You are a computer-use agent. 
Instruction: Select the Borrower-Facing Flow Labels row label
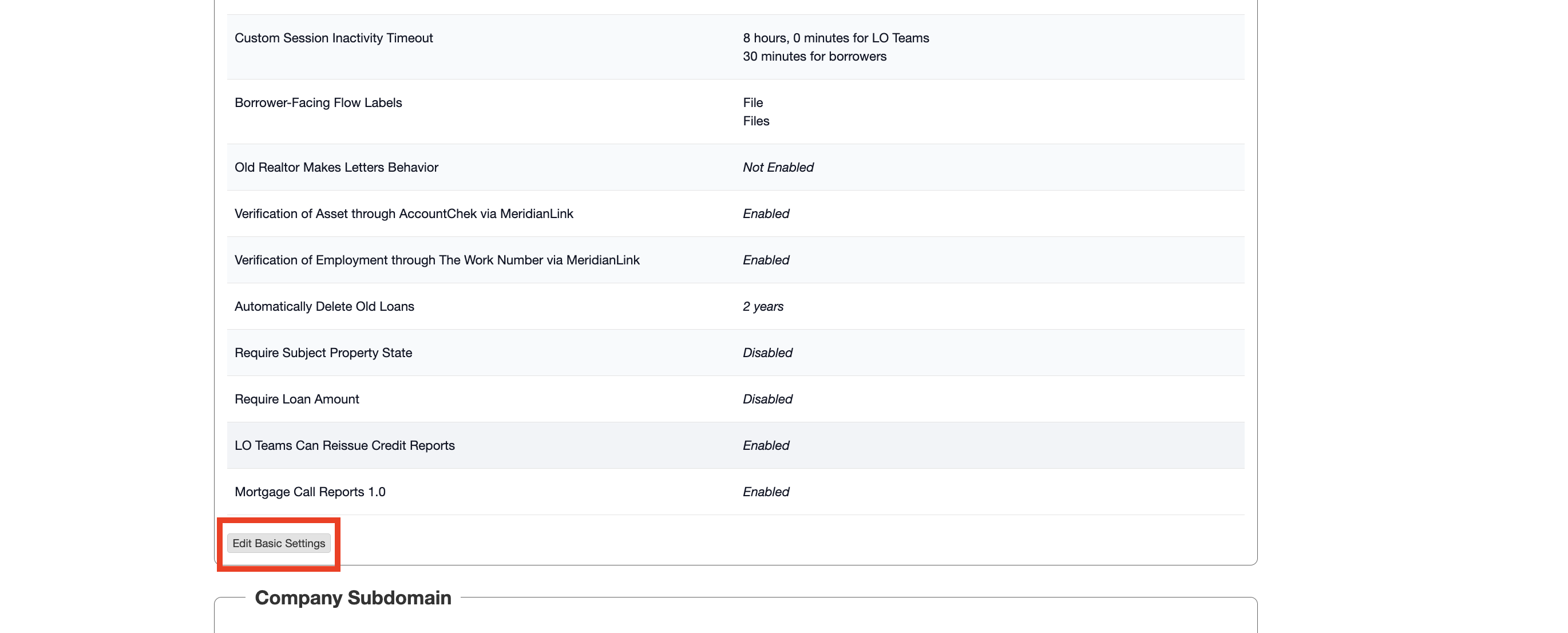click(x=318, y=102)
